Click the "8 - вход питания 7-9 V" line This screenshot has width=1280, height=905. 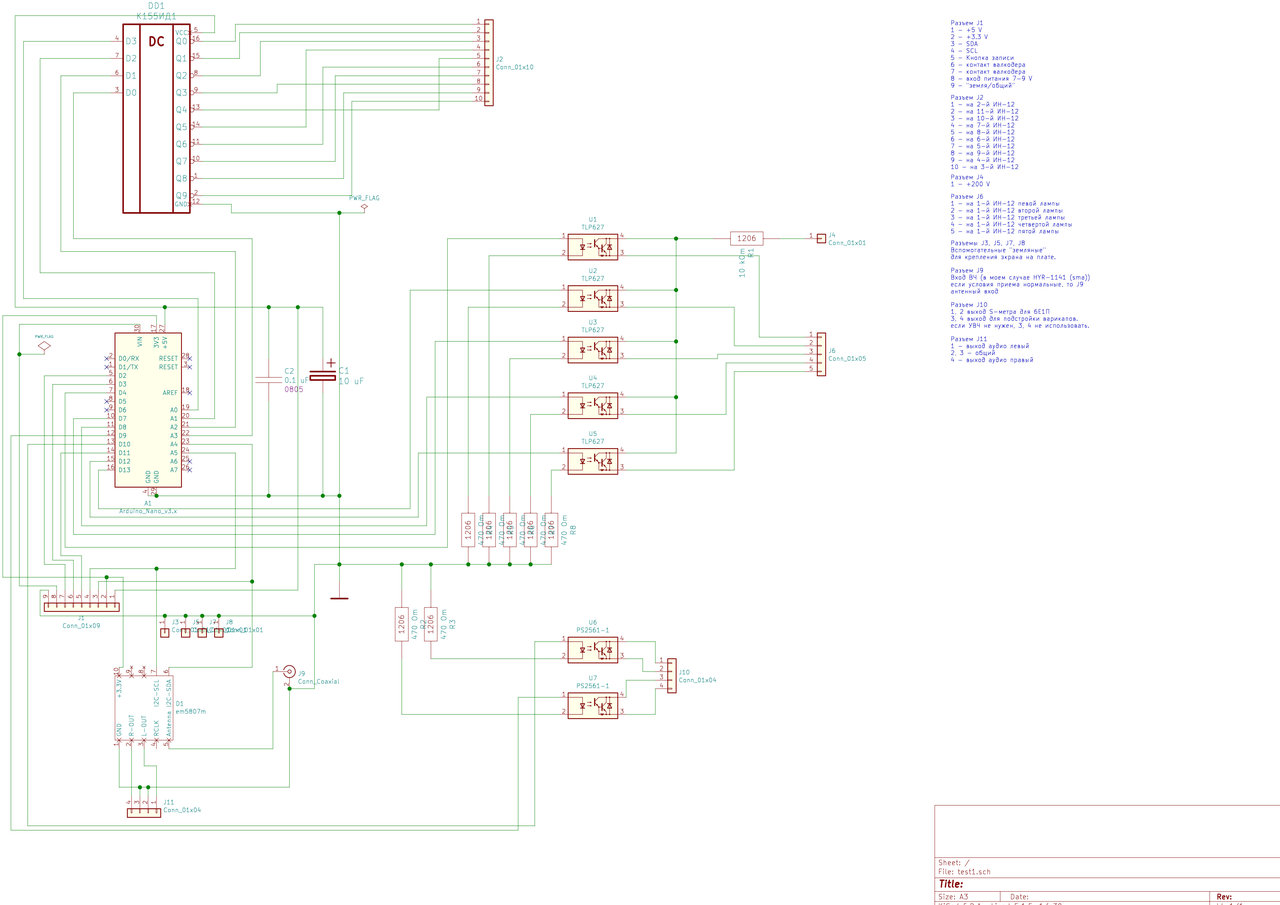[x=991, y=79]
